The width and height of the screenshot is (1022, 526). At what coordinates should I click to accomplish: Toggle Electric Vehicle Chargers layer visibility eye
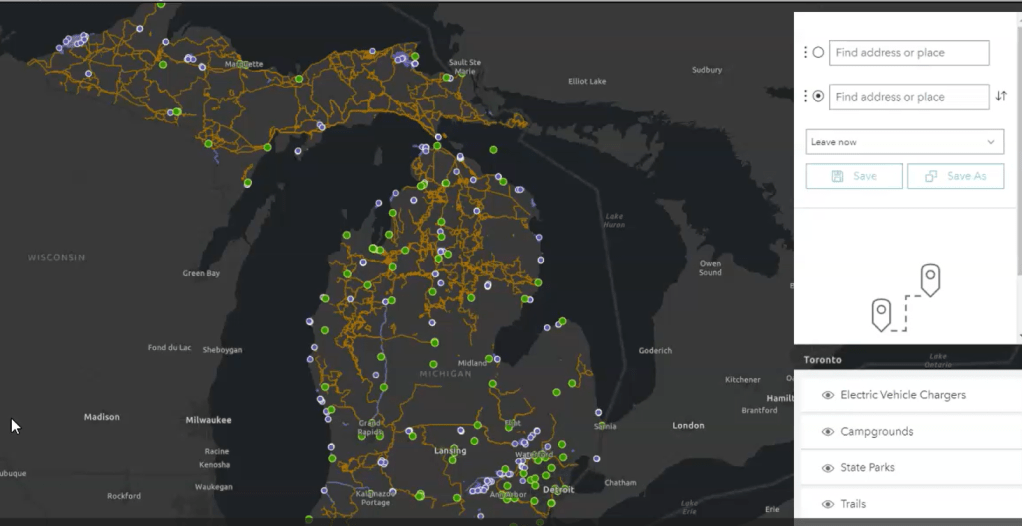828,395
